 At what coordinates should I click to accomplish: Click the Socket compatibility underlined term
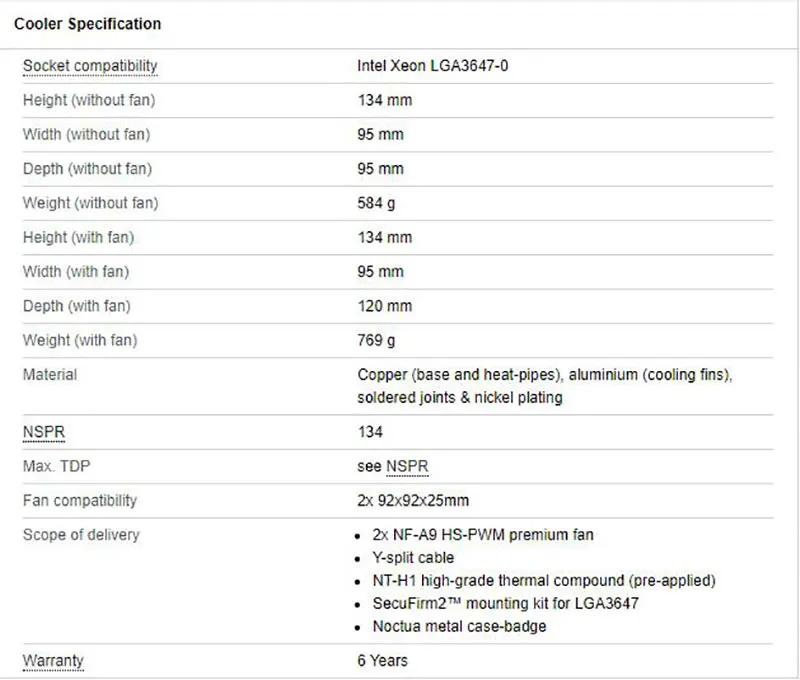click(90, 66)
